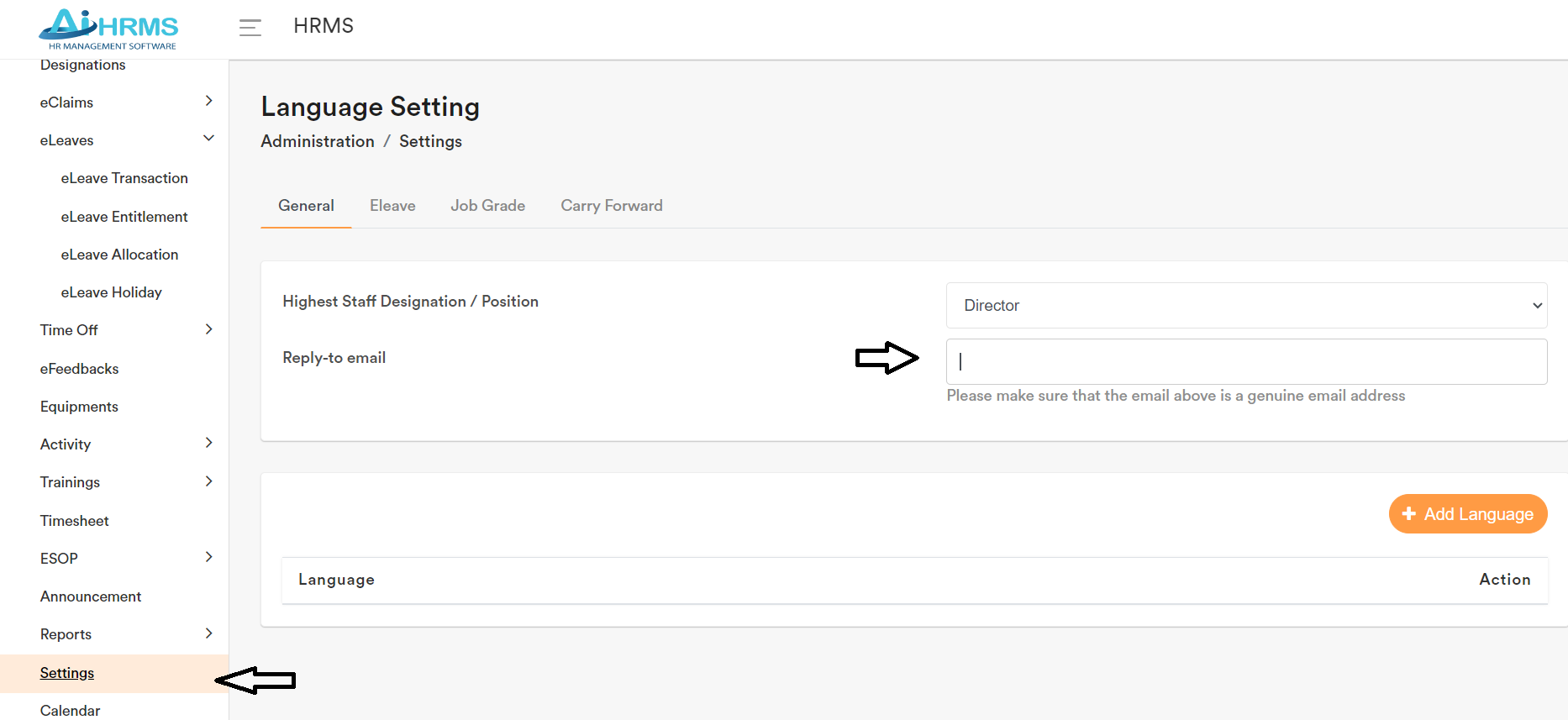Open the Carry Forward tab
The image size is (1568, 720).
pos(611,206)
